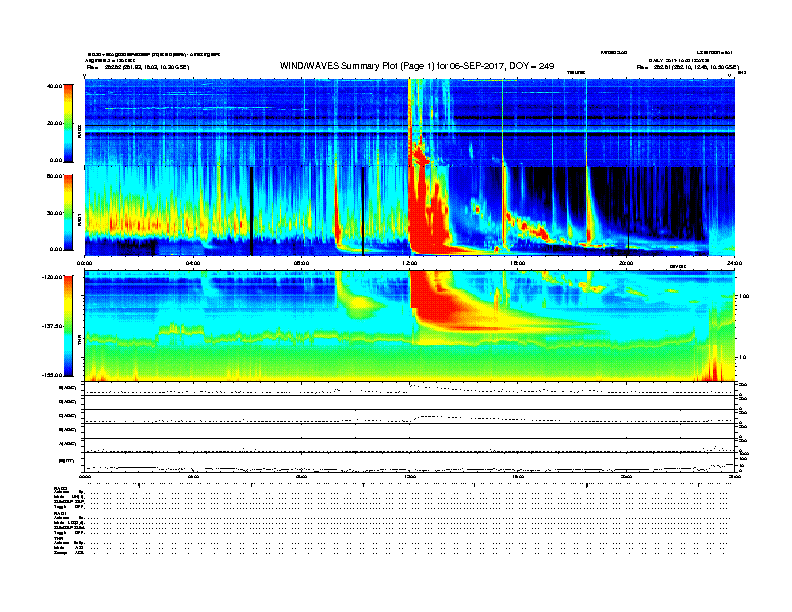Click the 12:00 label under the bottom line panel
Screen dimensions: 792x612
[410, 476]
